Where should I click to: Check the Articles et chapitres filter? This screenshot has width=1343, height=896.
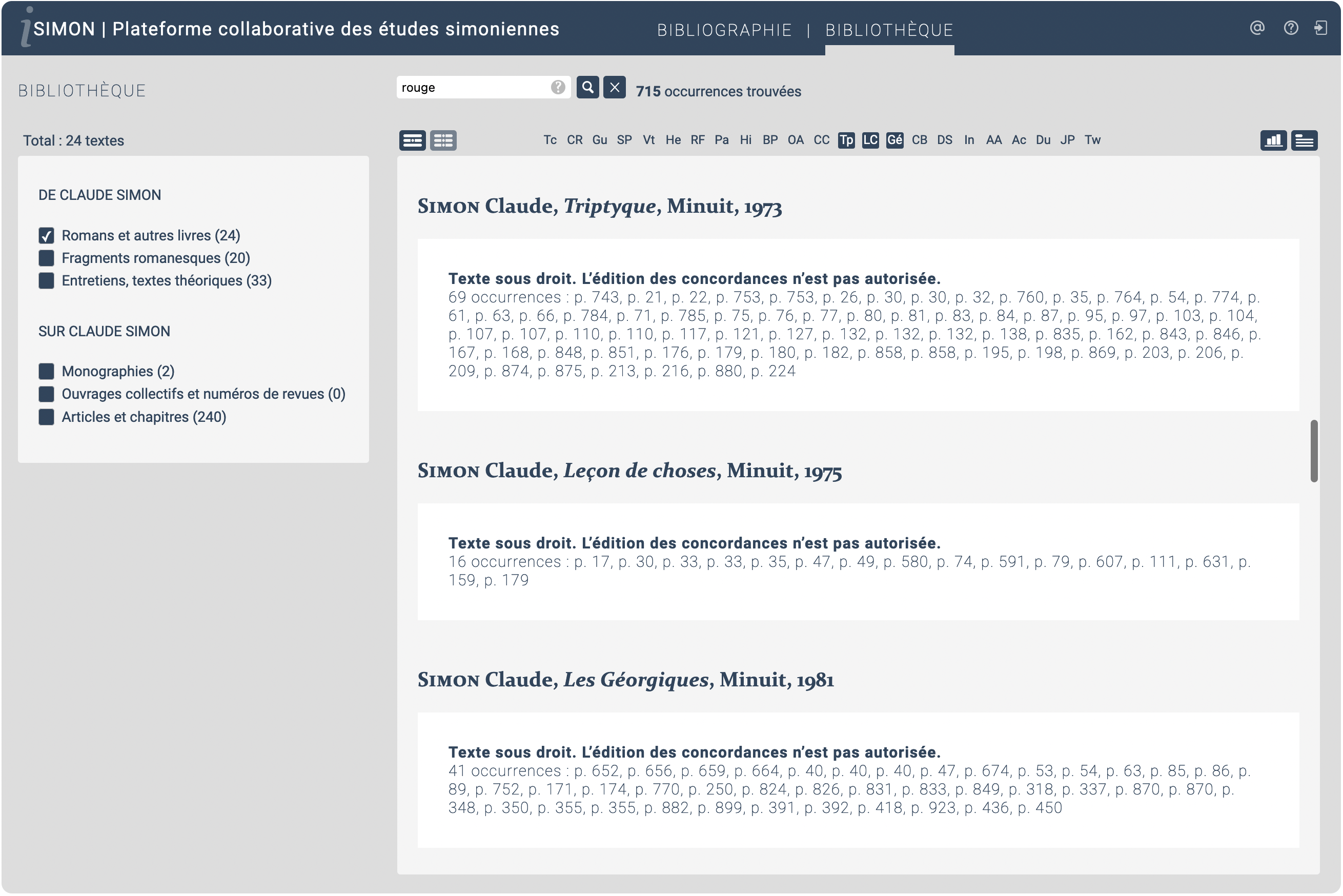click(x=46, y=417)
